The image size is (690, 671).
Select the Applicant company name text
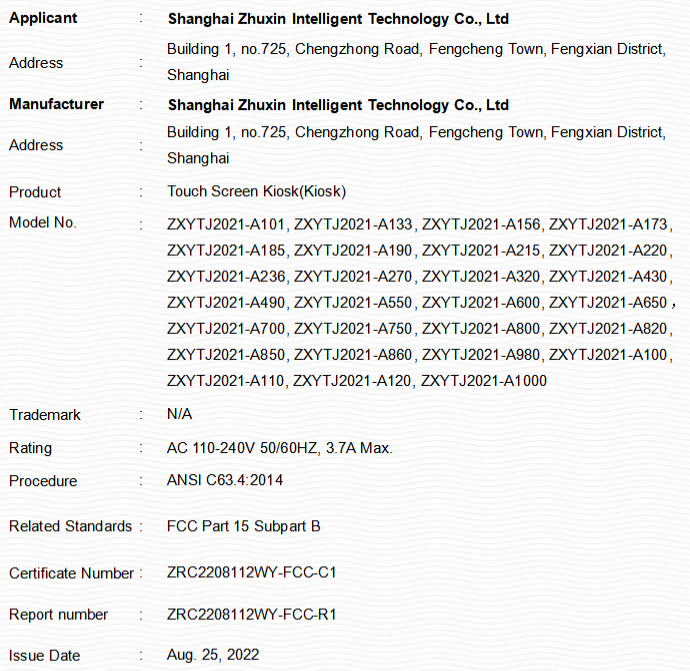[x=338, y=19]
